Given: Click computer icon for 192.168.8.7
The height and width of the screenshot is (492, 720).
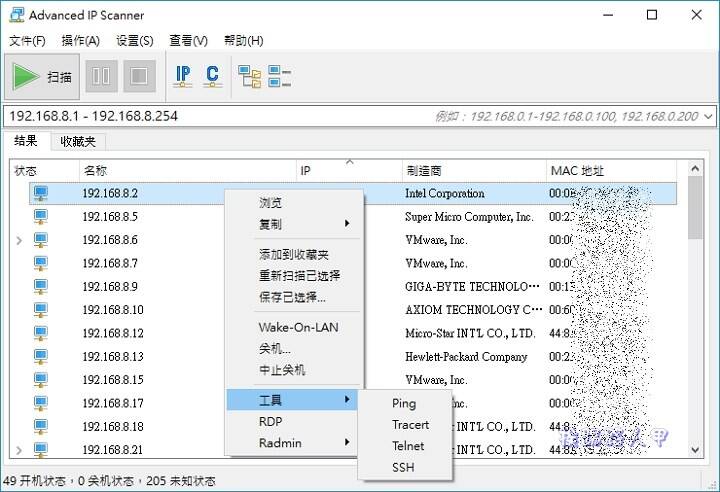Looking at the screenshot, I should (41, 263).
